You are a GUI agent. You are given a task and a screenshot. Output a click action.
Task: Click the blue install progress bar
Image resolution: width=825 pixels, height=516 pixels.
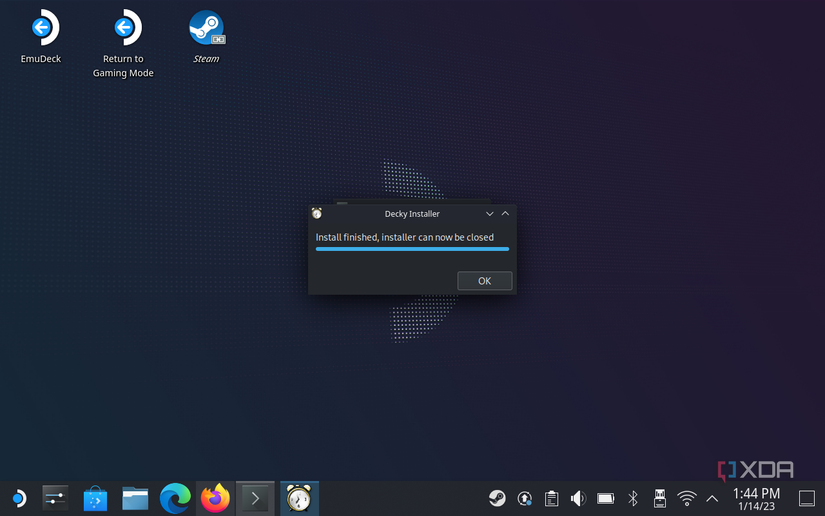coord(412,249)
